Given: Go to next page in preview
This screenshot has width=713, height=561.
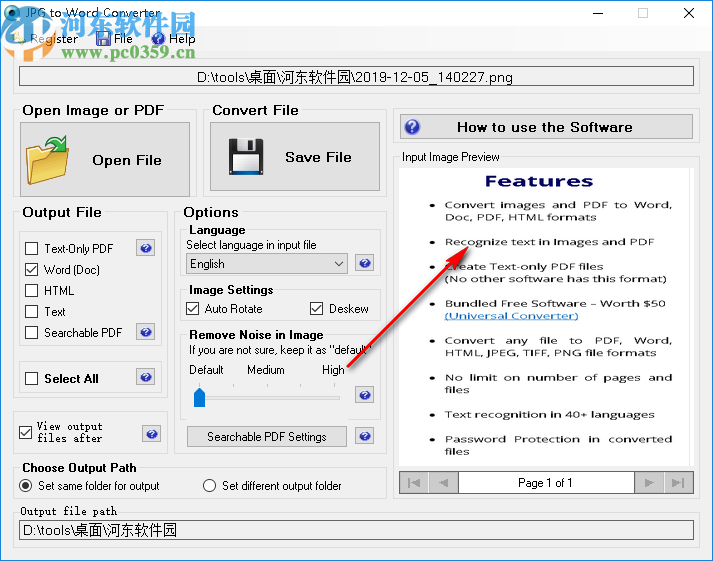Looking at the screenshot, I should pos(649,483).
